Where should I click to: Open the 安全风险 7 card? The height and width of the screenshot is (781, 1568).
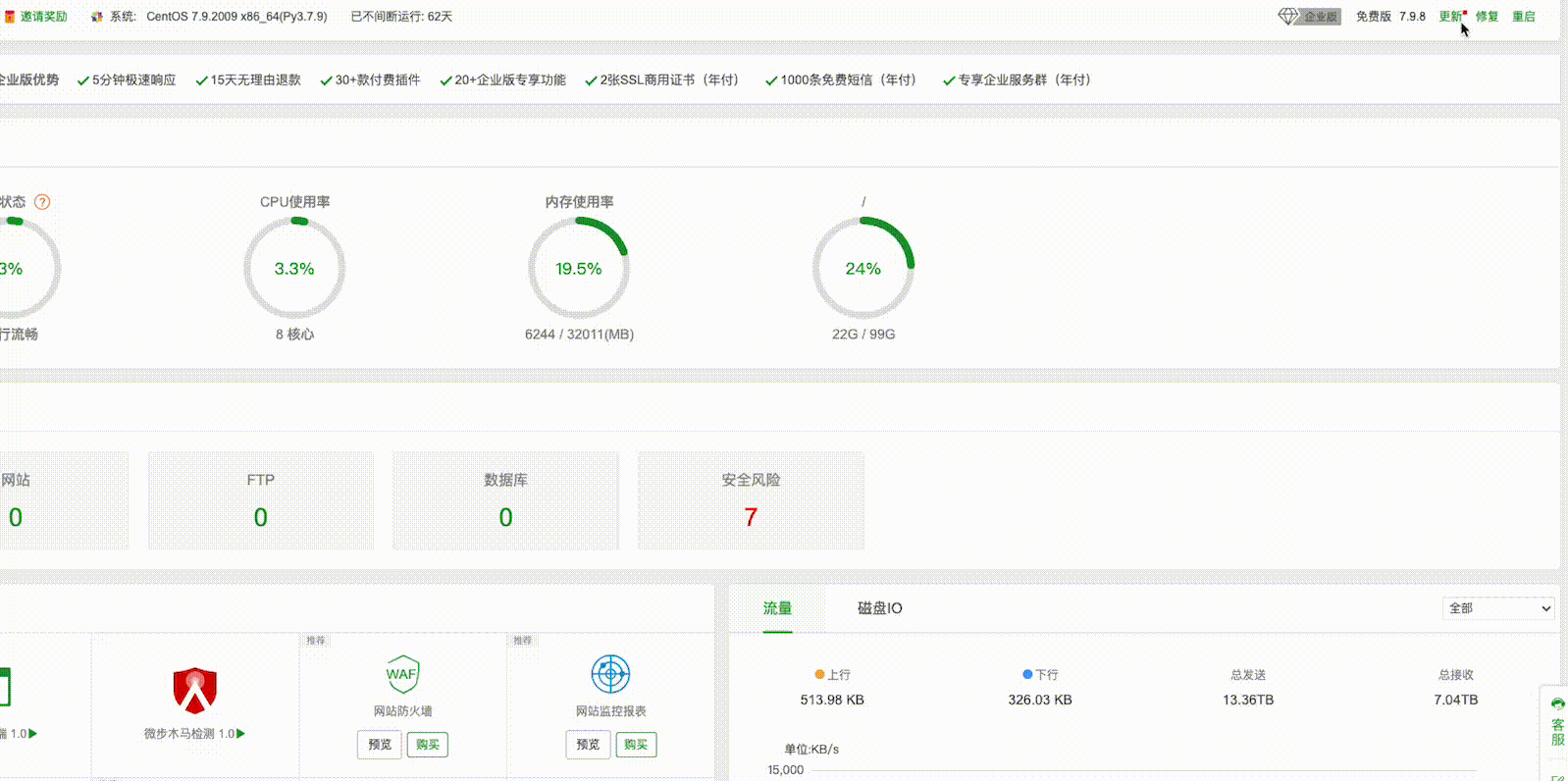(x=752, y=500)
